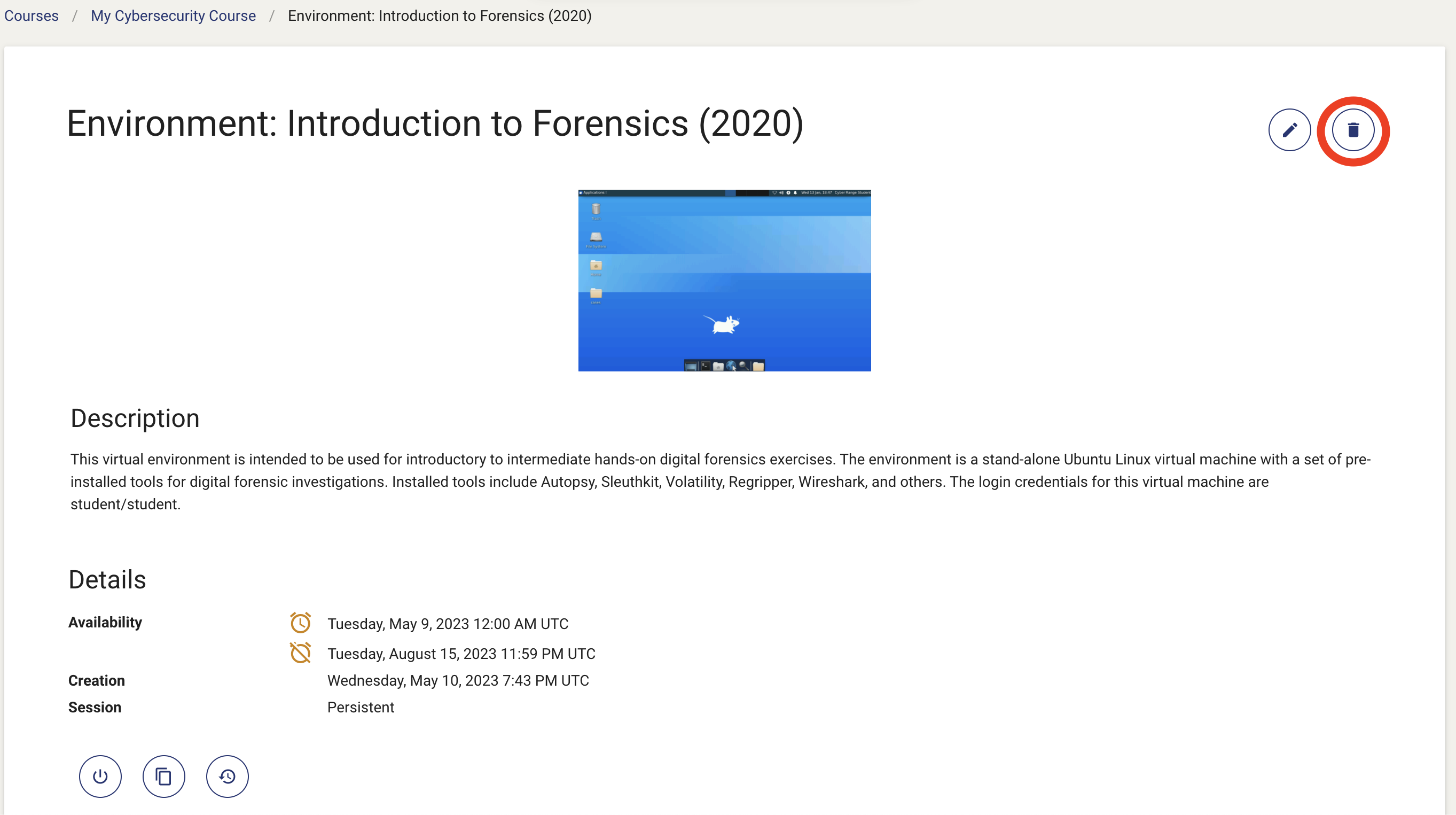Click the pencil edit environment icon
This screenshot has height=815, width=1456.
point(1289,130)
